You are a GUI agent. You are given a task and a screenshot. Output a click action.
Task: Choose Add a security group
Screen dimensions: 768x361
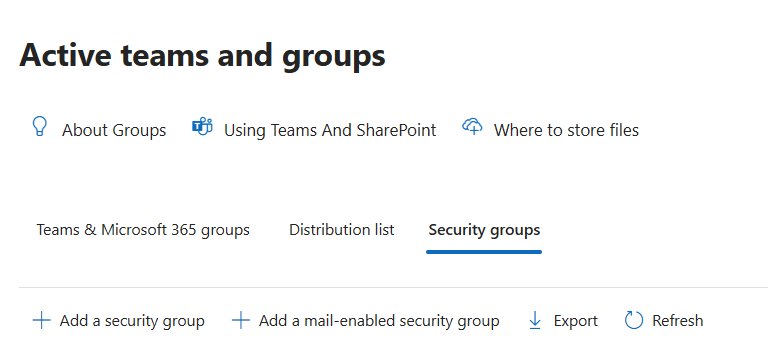(132, 321)
